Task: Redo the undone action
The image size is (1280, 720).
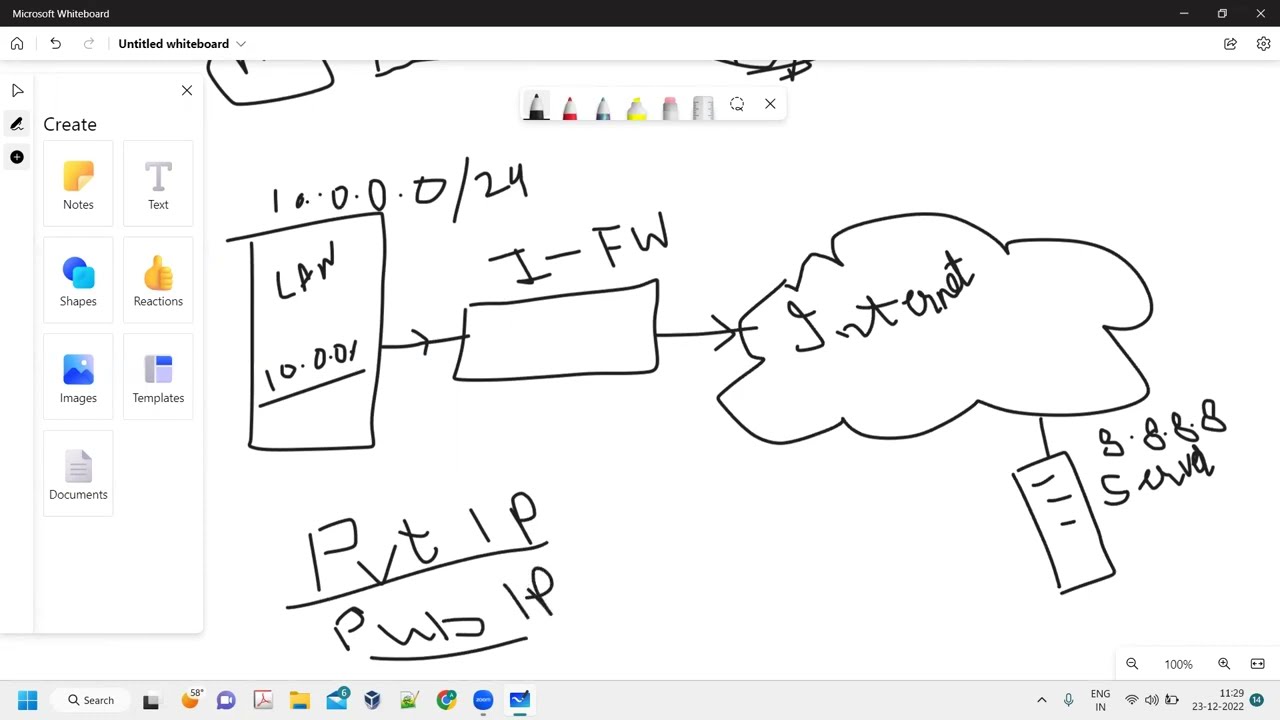Action: [89, 44]
